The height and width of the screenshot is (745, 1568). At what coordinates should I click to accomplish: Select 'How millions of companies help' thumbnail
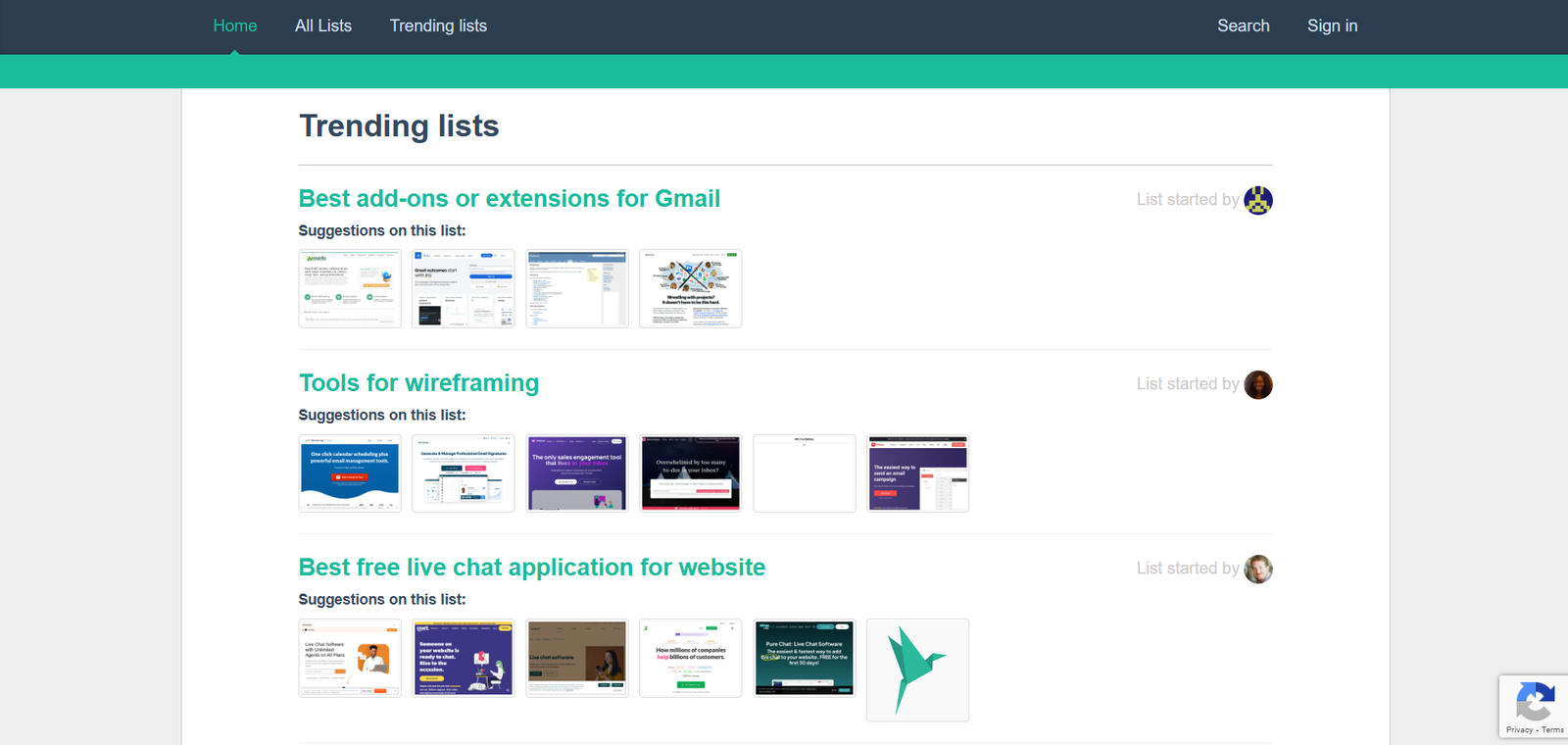tap(690, 658)
